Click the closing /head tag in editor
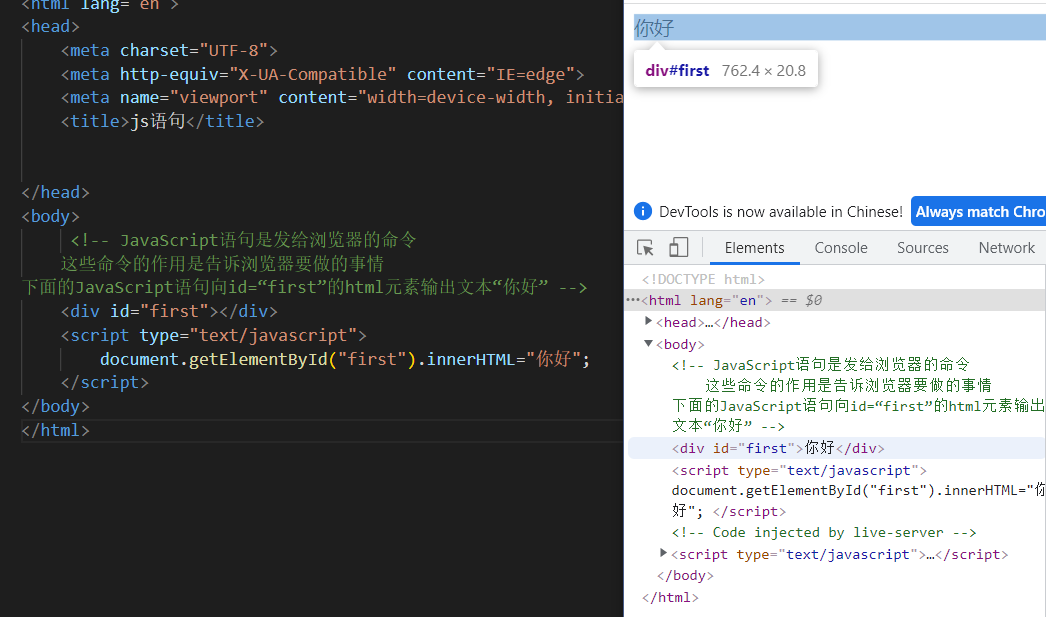Image resolution: width=1046 pixels, height=617 pixels. pyautogui.click(x=55, y=192)
